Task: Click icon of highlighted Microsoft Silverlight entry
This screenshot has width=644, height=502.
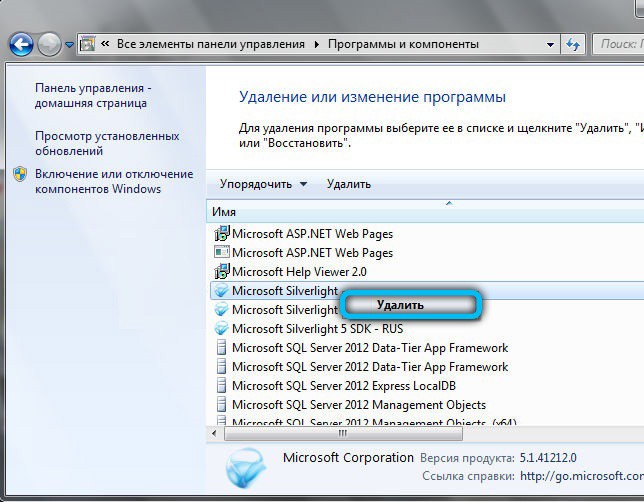Action: 222,290
